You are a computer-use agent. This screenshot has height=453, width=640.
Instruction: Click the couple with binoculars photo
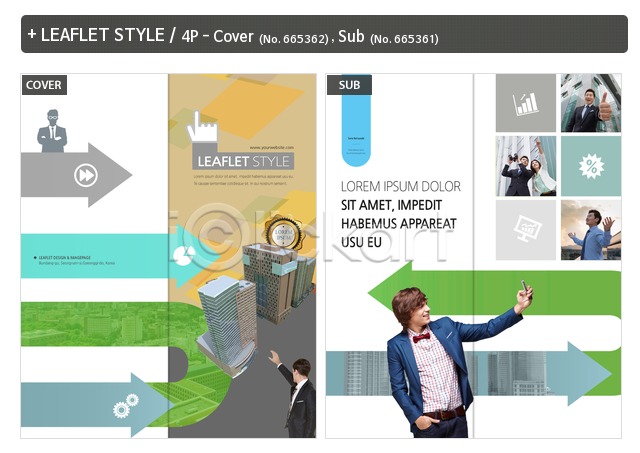526,166
